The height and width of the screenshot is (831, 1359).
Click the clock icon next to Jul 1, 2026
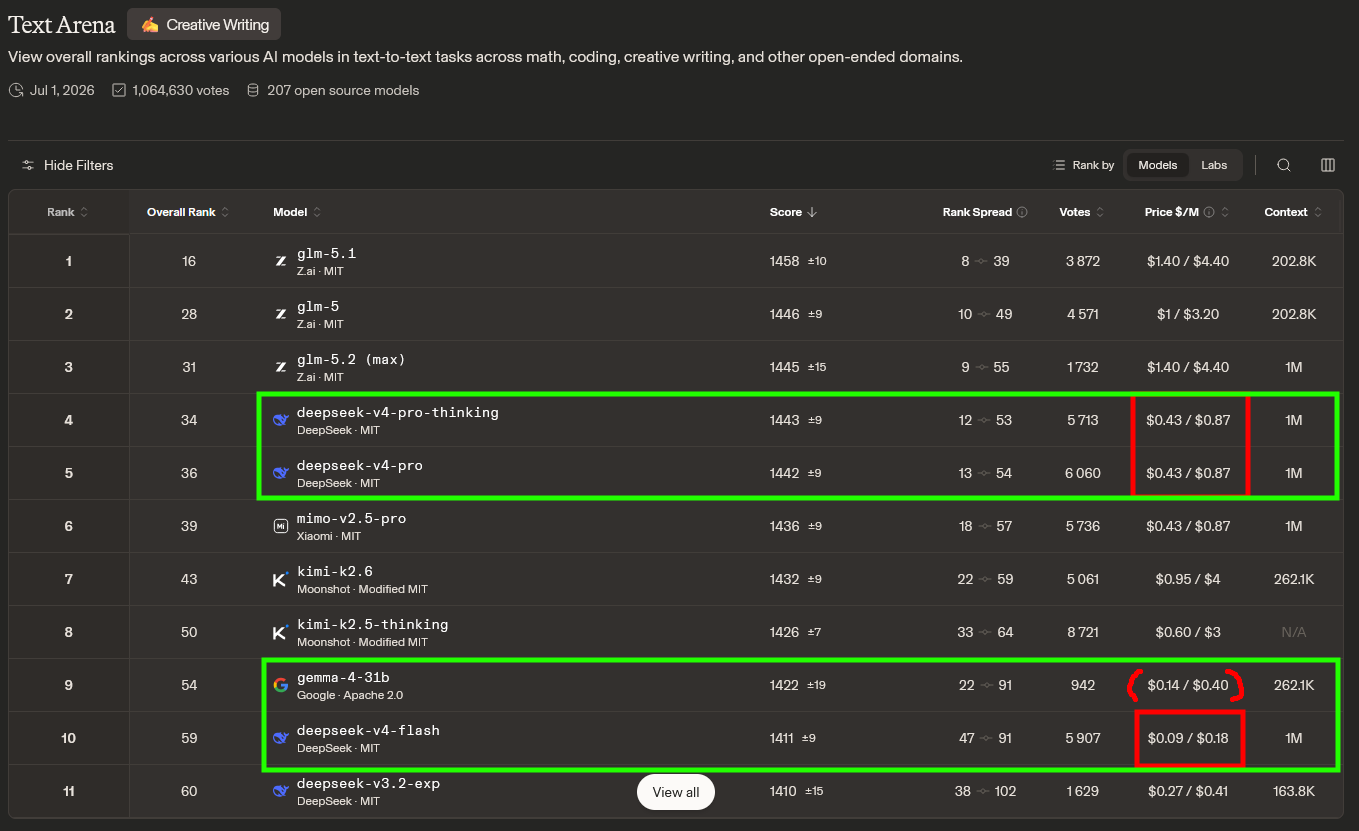16,90
